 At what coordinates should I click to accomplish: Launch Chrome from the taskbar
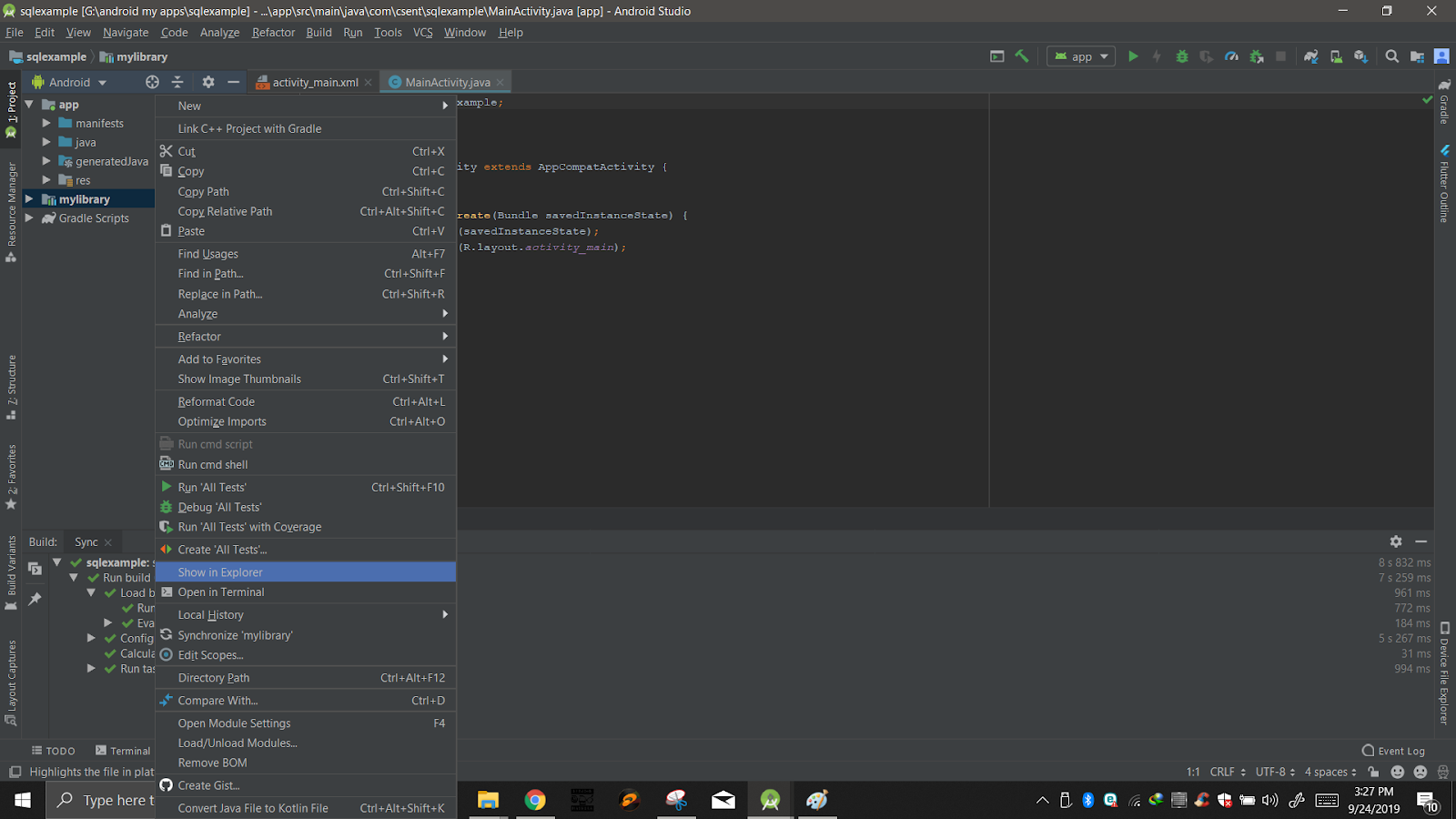tap(536, 800)
